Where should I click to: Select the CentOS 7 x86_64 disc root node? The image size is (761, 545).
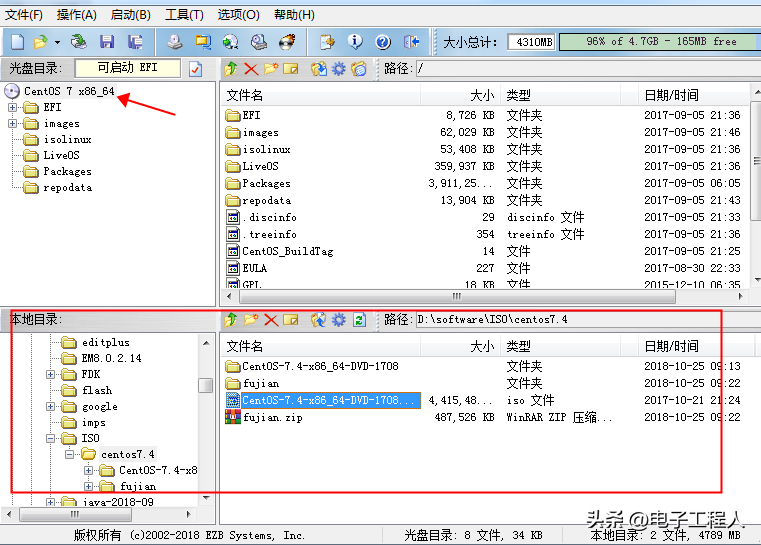point(69,91)
